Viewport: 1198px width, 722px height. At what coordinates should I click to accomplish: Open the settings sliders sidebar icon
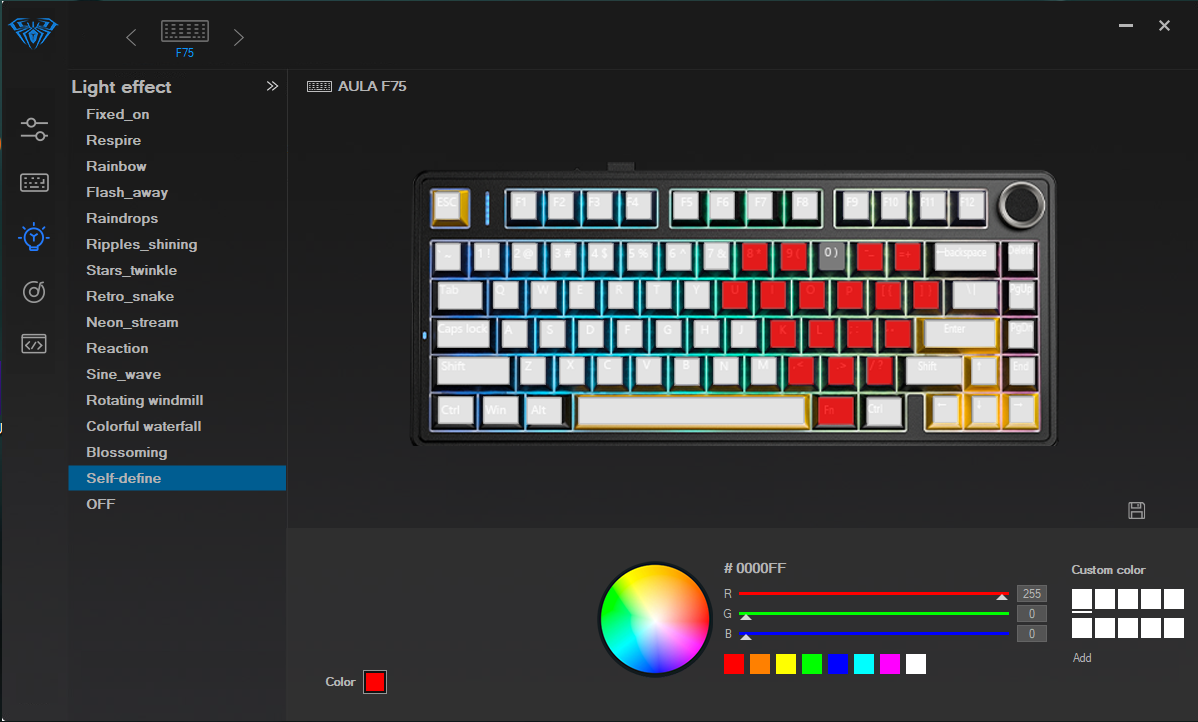point(34,129)
